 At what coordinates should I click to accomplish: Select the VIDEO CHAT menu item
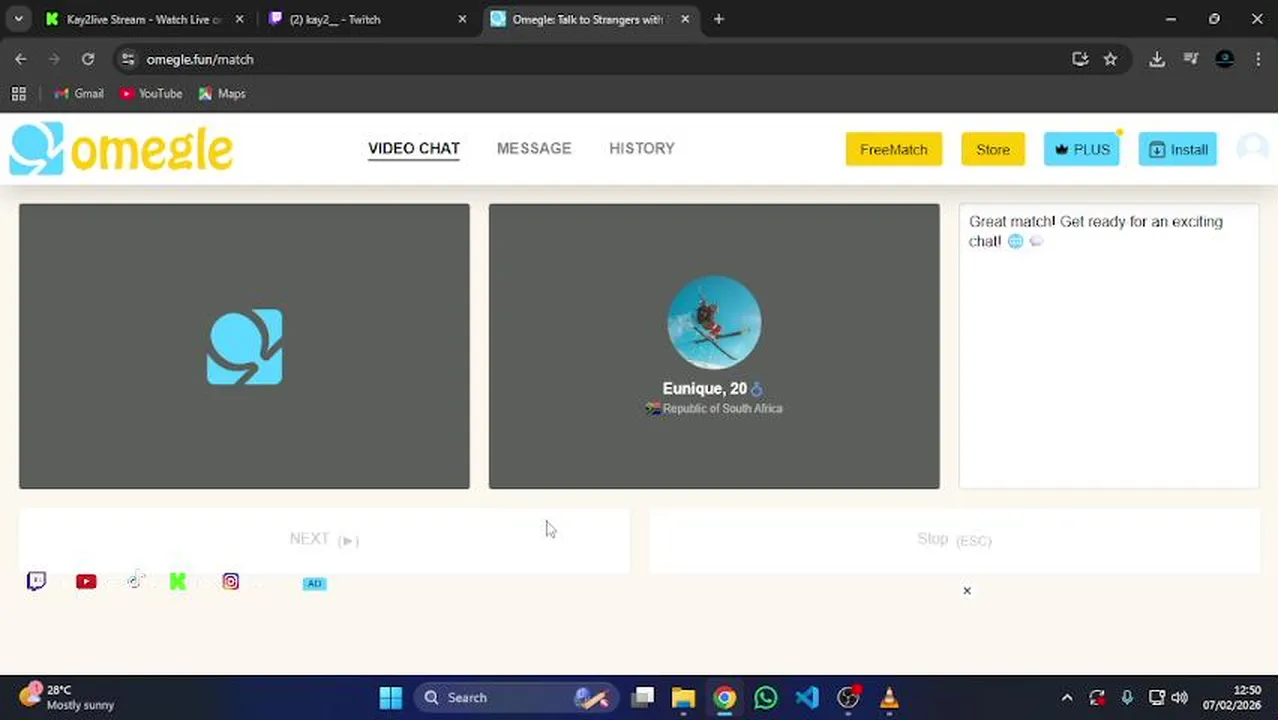[414, 148]
